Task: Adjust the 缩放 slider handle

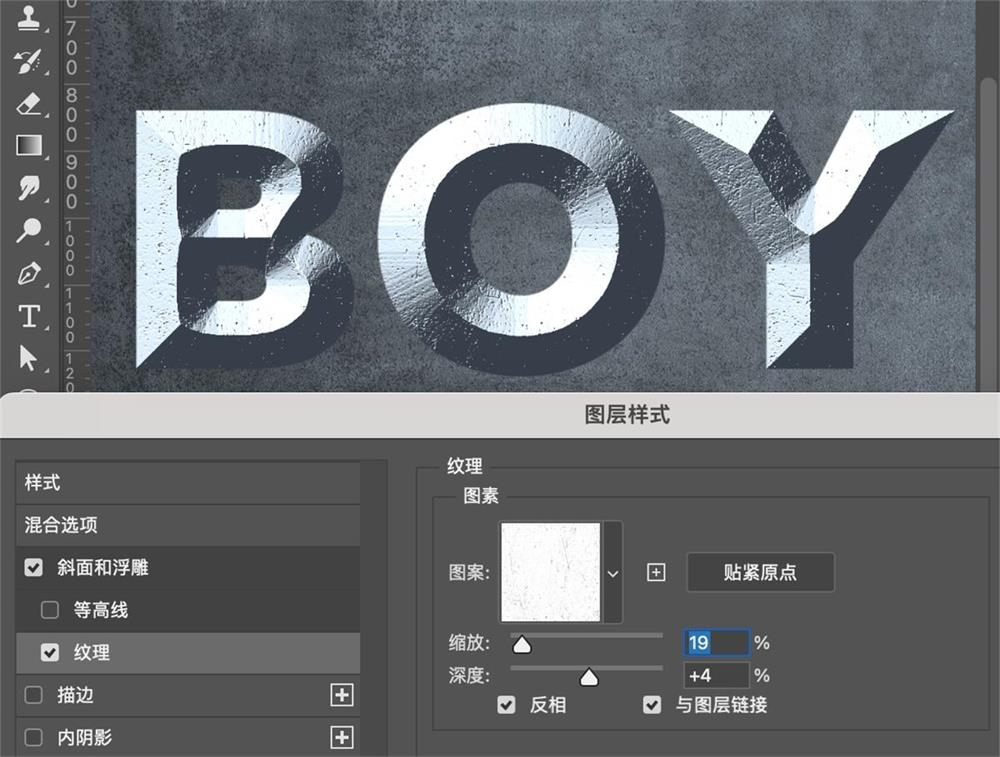Action: (522, 645)
